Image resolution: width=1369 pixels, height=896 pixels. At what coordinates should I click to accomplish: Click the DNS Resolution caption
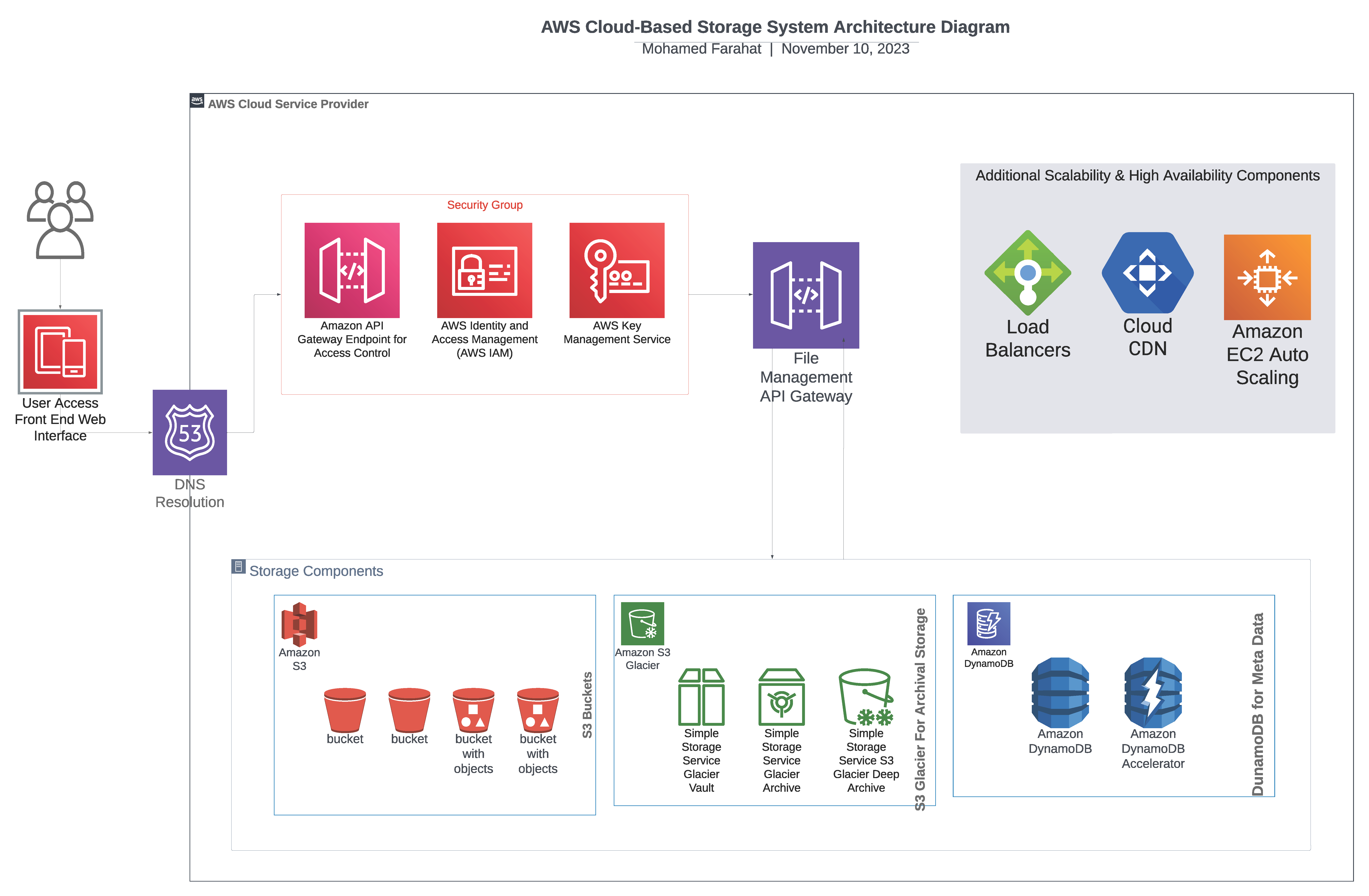tap(190, 493)
